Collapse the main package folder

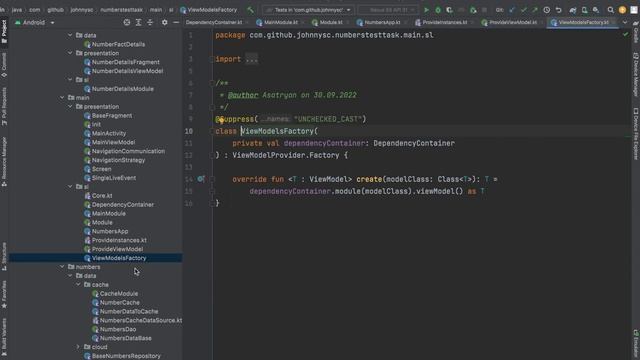click(x=62, y=98)
